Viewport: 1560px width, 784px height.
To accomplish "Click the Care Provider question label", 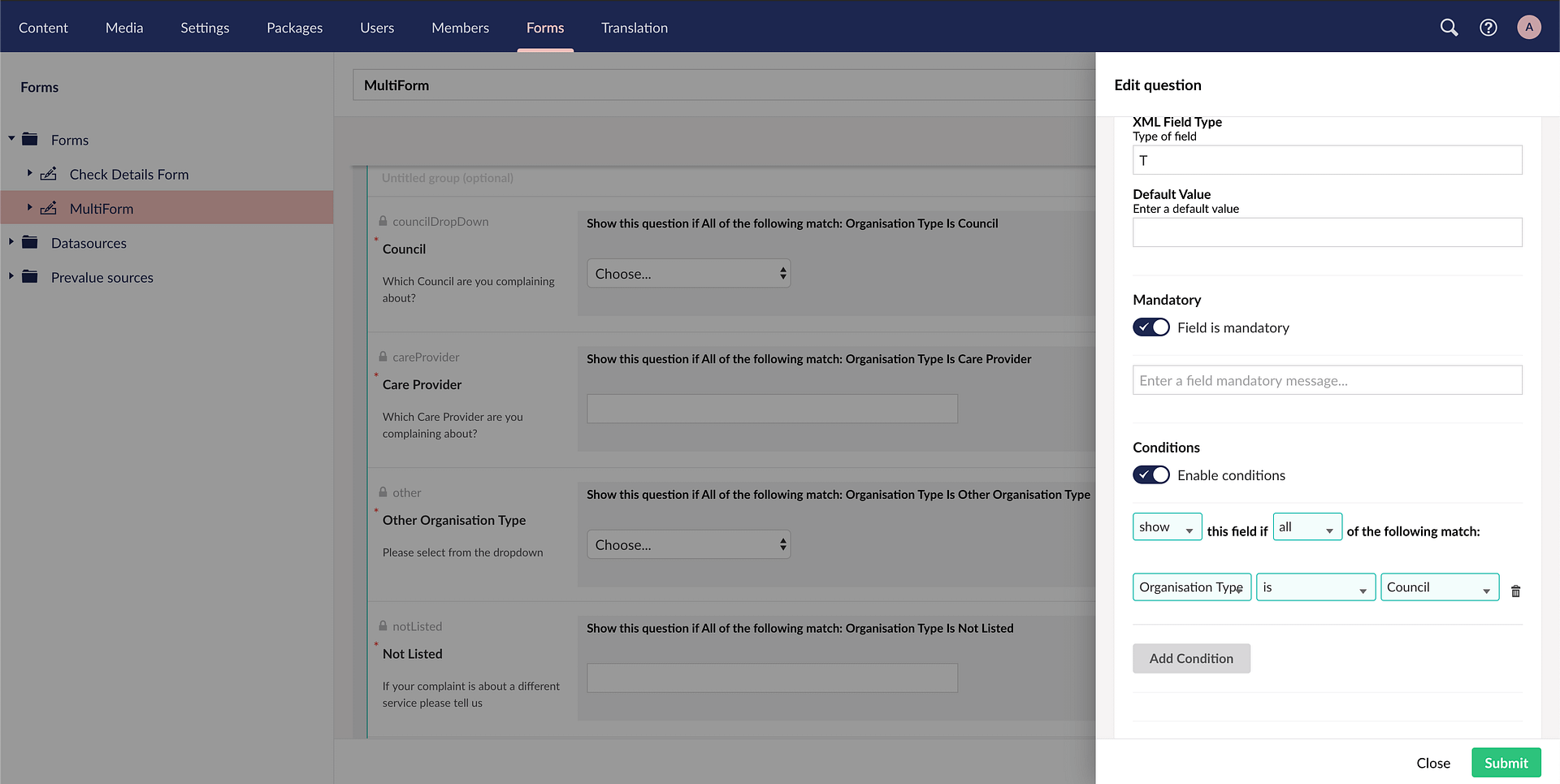I will 422,384.
